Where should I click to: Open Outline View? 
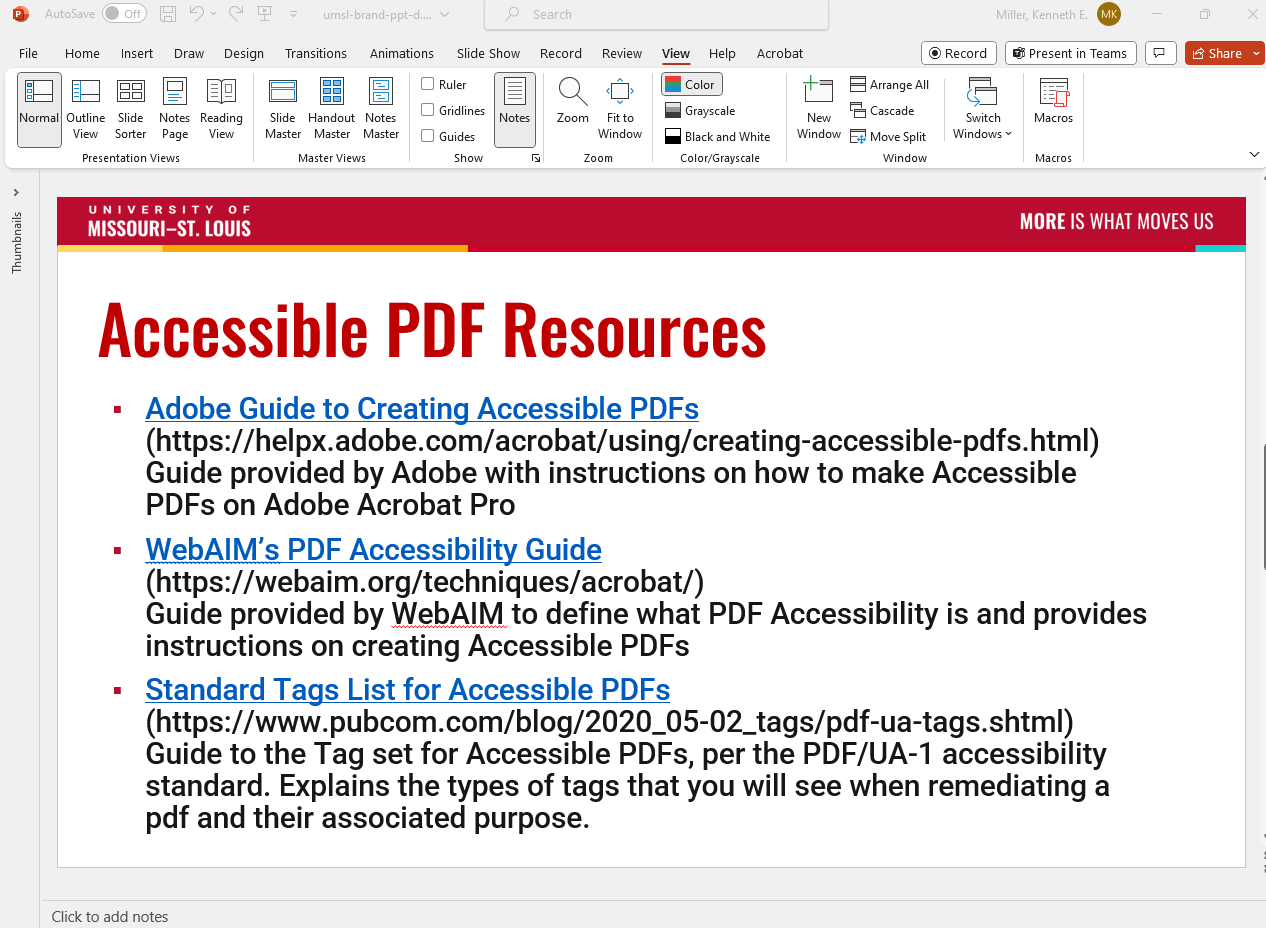[86, 110]
